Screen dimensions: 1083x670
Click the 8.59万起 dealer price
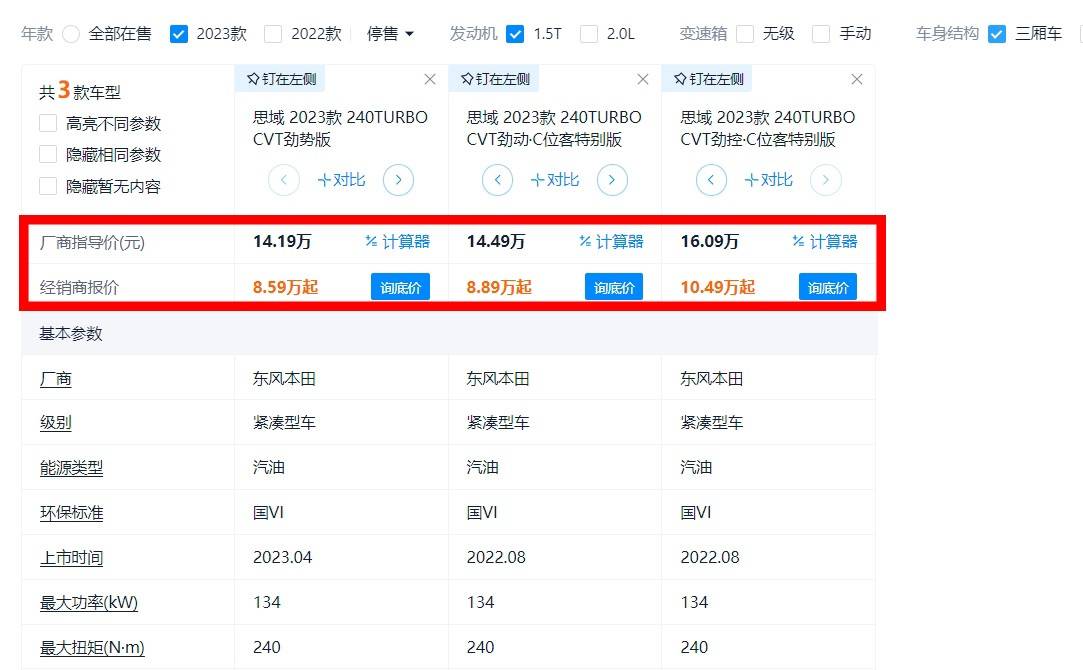pos(285,287)
